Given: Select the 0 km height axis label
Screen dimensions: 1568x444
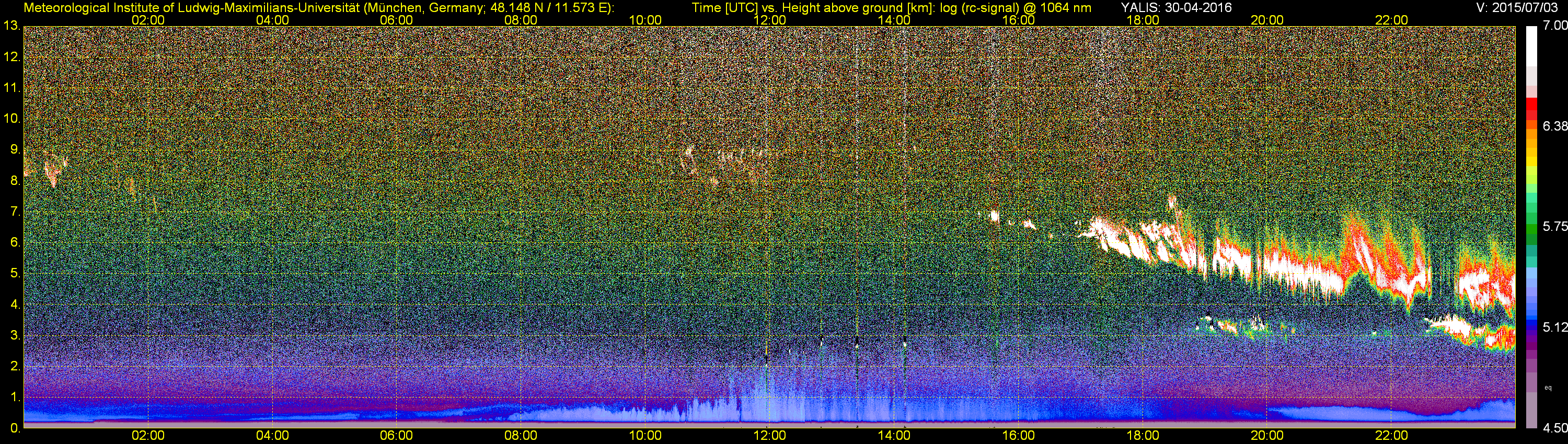Looking at the screenshot, I should pyautogui.click(x=15, y=428).
